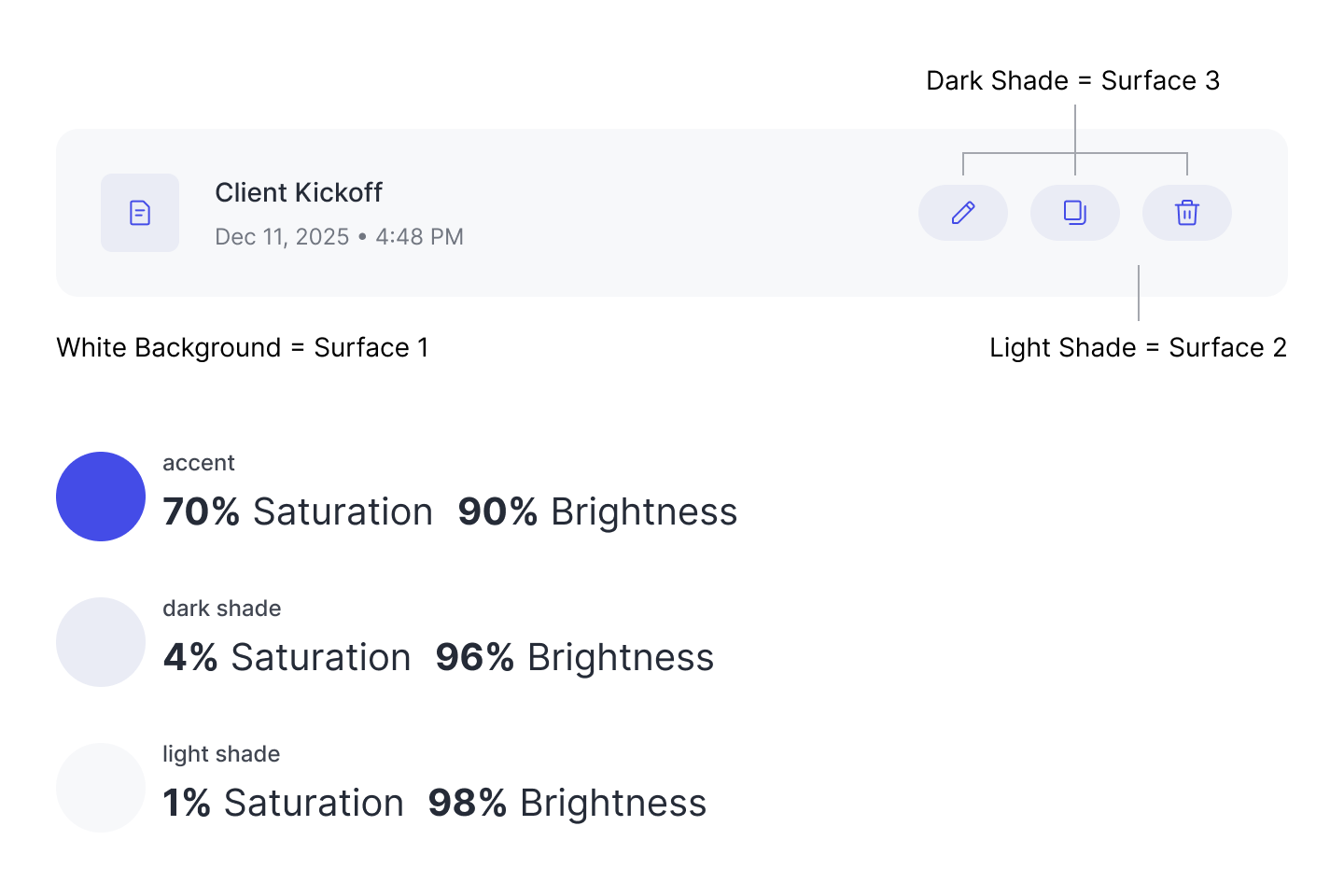Click the 90% Brightness accent value
Image resolution: width=1344 pixels, height=896 pixels.
click(x=597, y=512)
